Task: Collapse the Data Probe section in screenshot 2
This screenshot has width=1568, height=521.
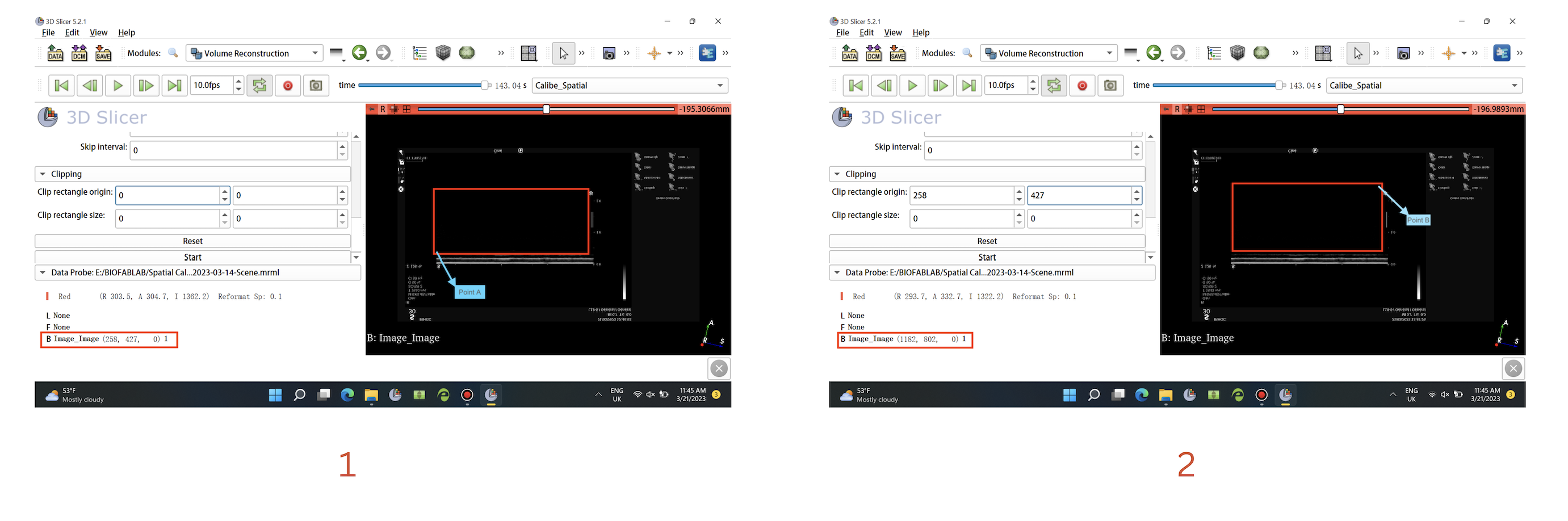Action: point(992,272)
